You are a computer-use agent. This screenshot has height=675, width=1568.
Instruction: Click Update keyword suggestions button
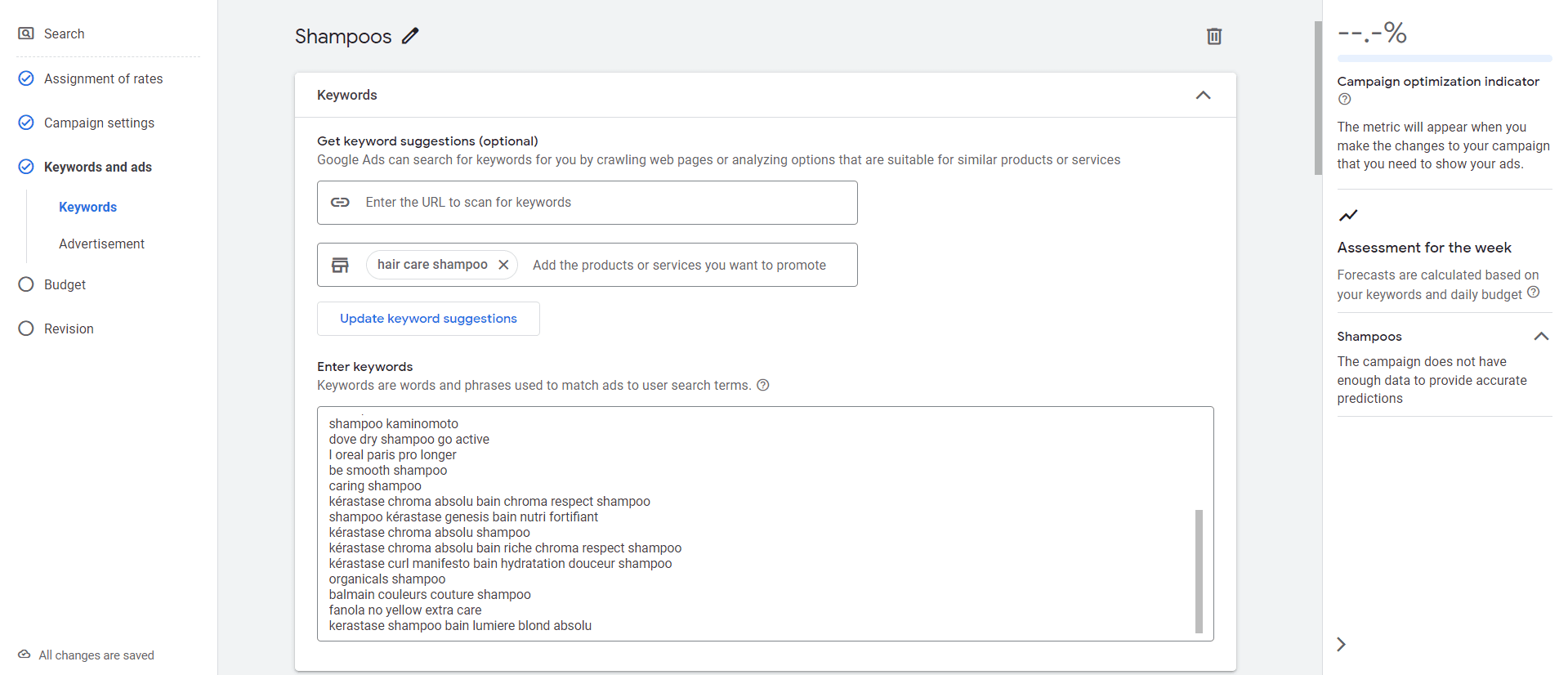pyautogui.click(x=428, y=319)
